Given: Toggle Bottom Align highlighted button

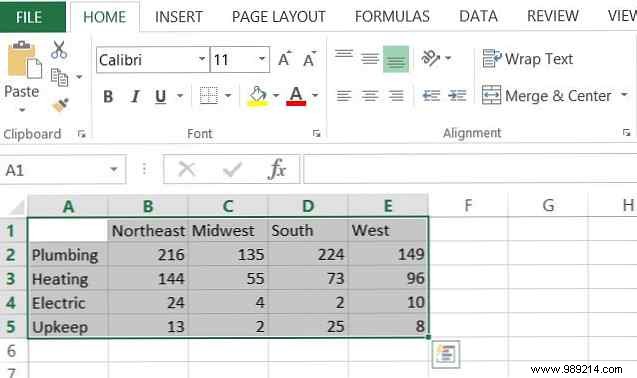Looking at the screenshot, I should click(396, 59).
